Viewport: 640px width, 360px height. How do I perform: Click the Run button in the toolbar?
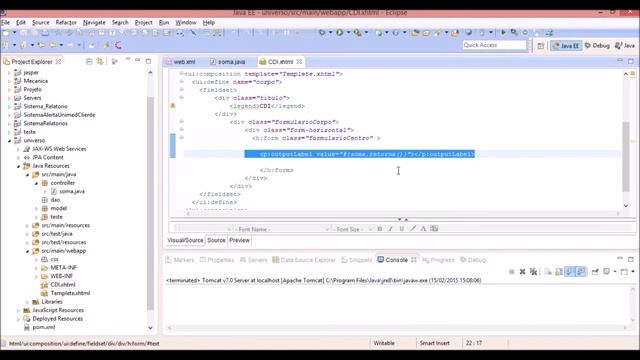[x=340, y=32]
